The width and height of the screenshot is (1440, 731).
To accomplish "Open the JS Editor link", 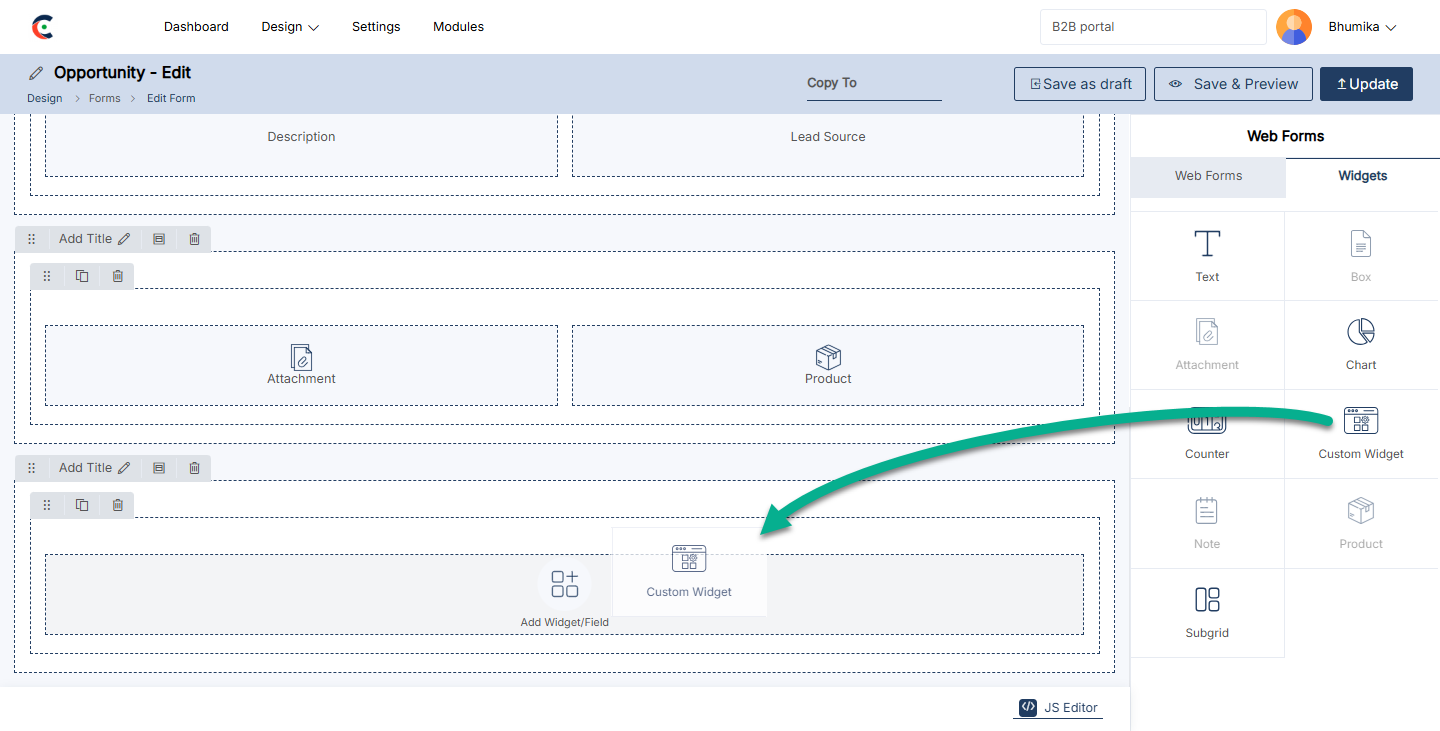I will coord(1059,707).
